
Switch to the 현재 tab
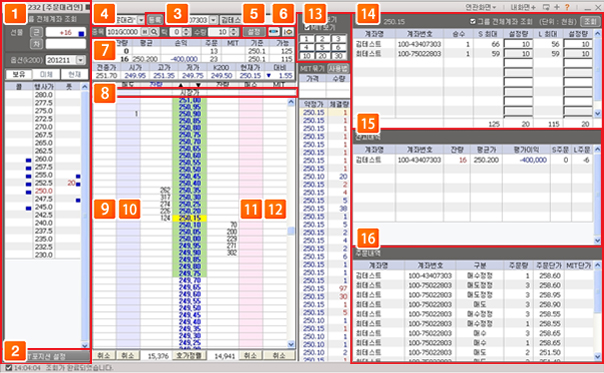pos(74,74)
